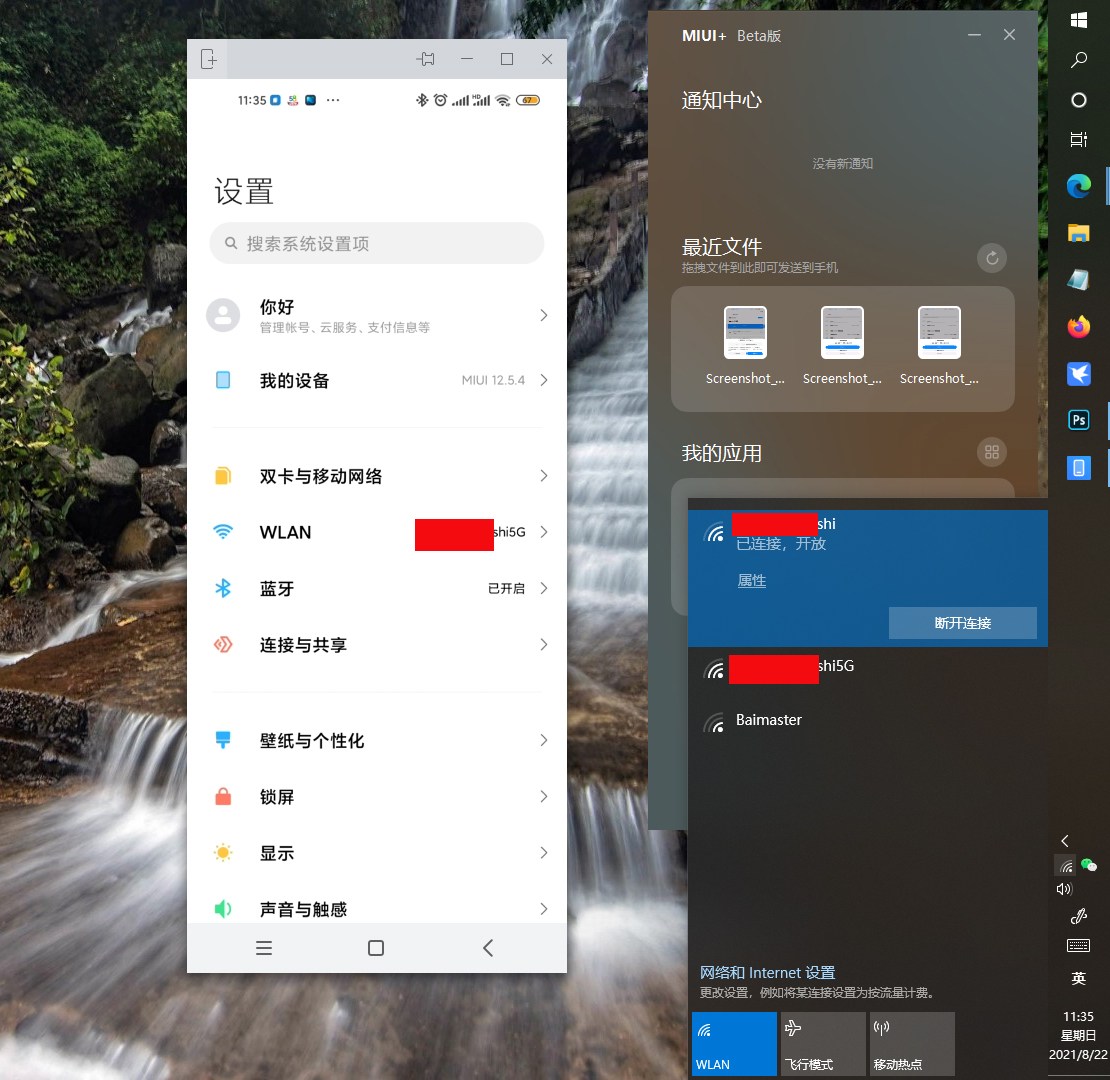Select the first Screenshot file thumbnail
This screenshot has height=1080, width=1110.
point(745,332)
